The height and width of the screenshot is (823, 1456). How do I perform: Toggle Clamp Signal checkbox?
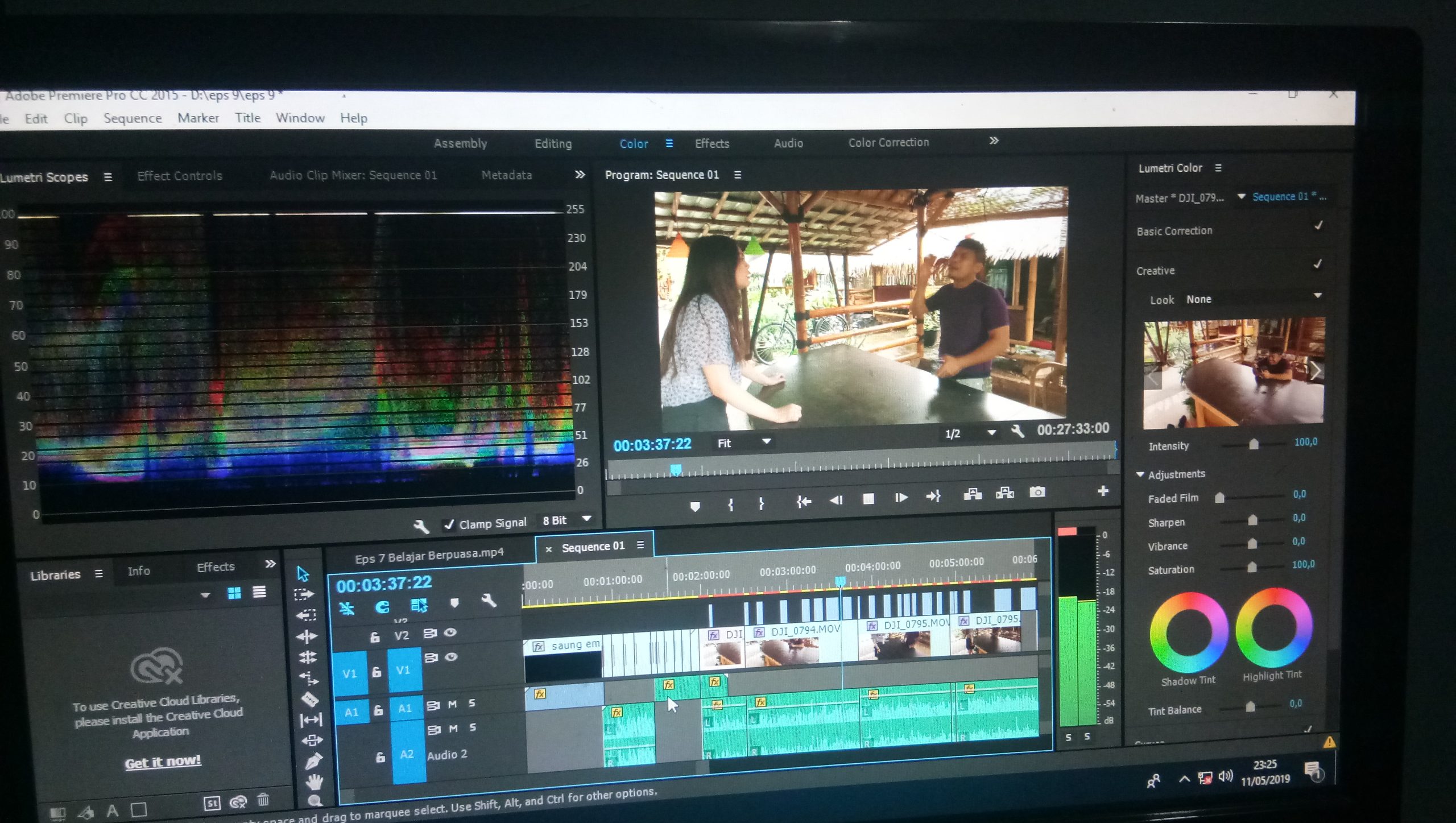[x=449, y=524]
